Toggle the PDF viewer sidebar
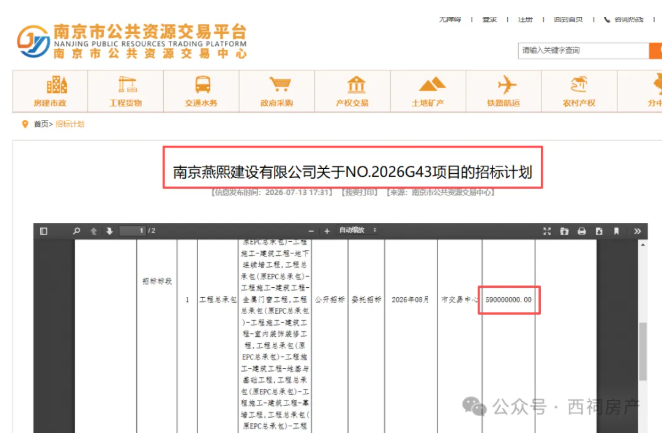The height and width of the screenshot is (440, 664). (x=44, y=231)
